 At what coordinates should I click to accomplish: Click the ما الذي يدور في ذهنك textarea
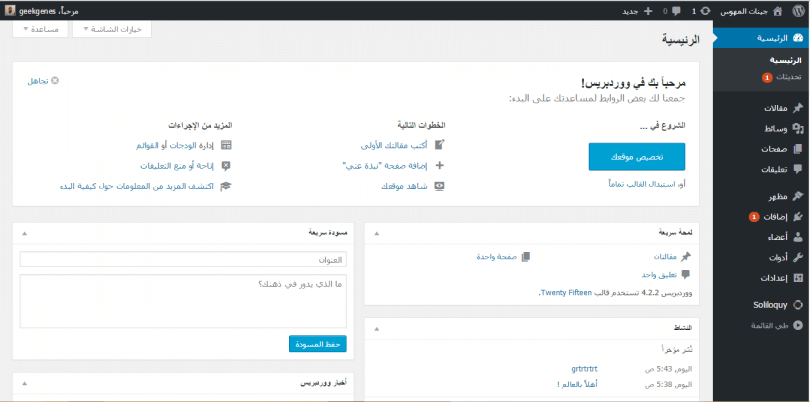click(183, 301)
